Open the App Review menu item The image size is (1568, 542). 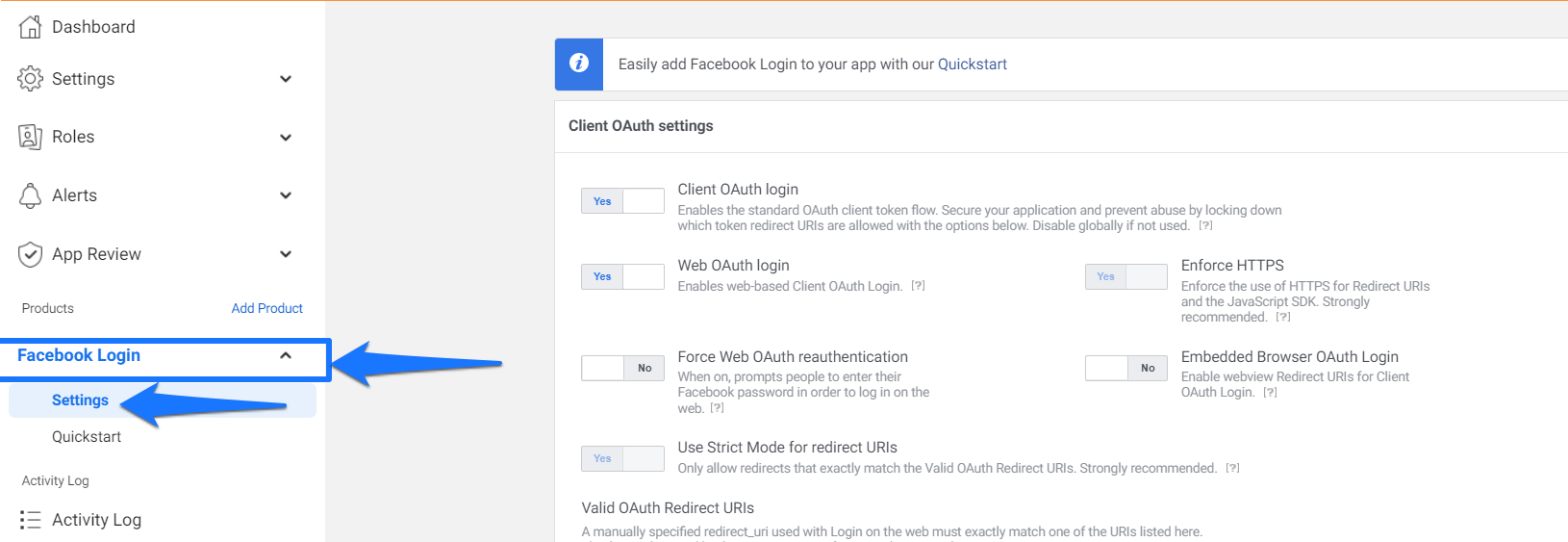coord(96,254)
